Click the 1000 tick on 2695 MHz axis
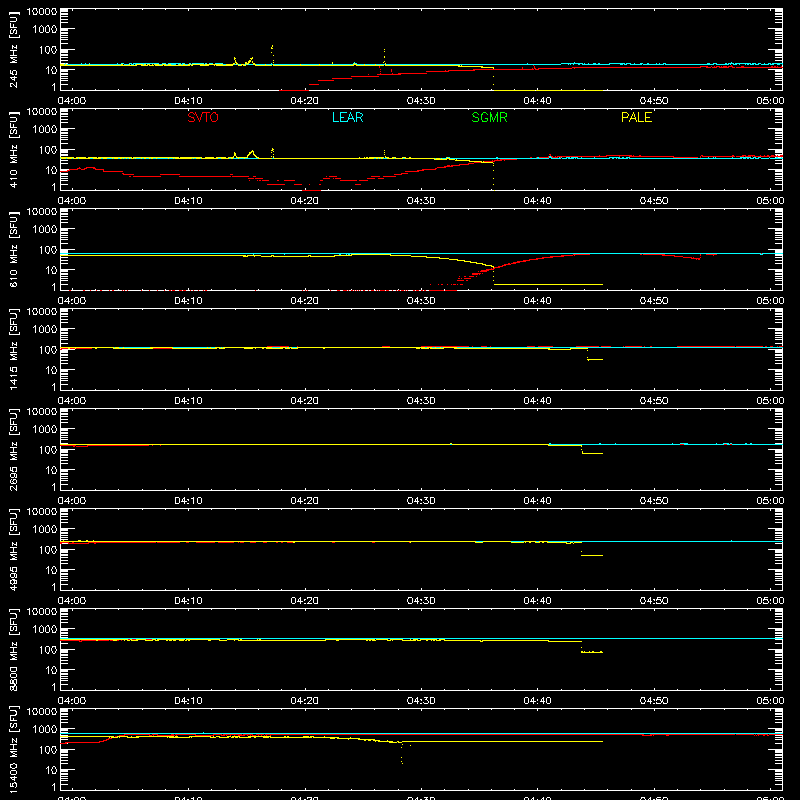 tap(45, 429)
